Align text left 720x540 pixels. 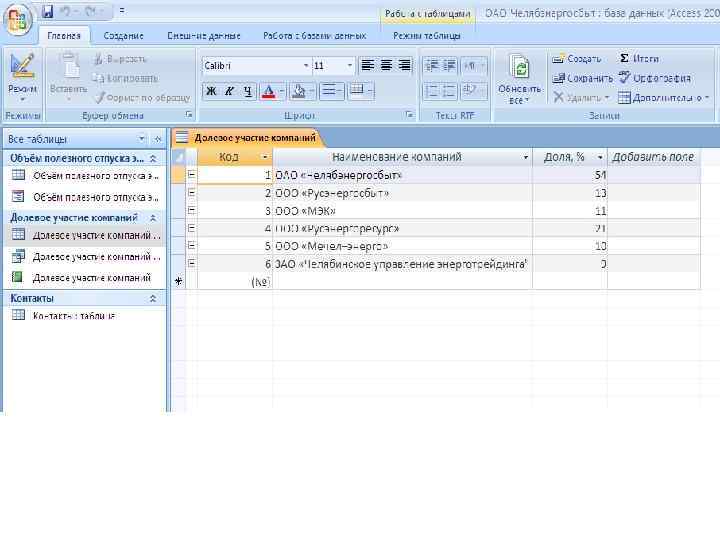pos(367,66)
